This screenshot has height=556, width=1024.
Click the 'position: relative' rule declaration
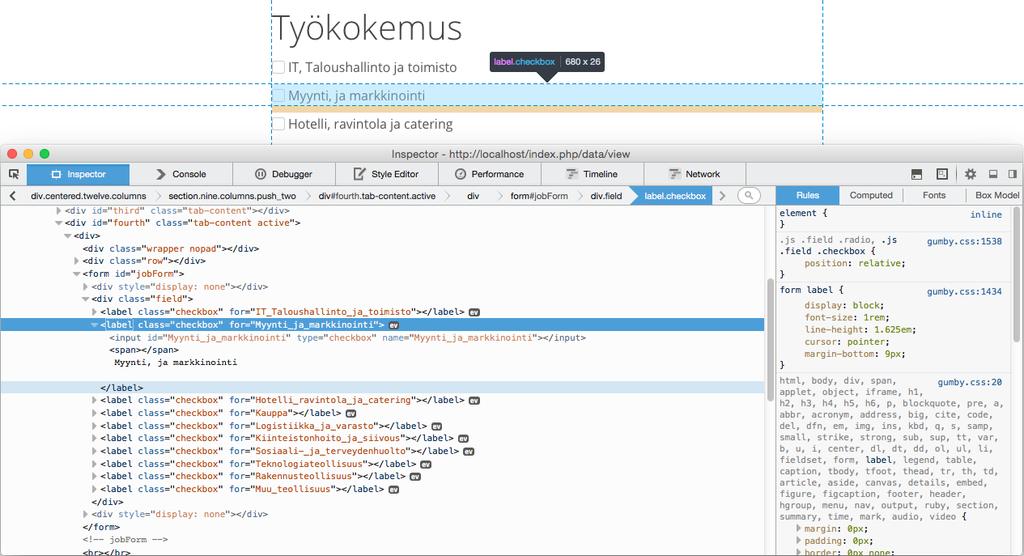[855, 263]
